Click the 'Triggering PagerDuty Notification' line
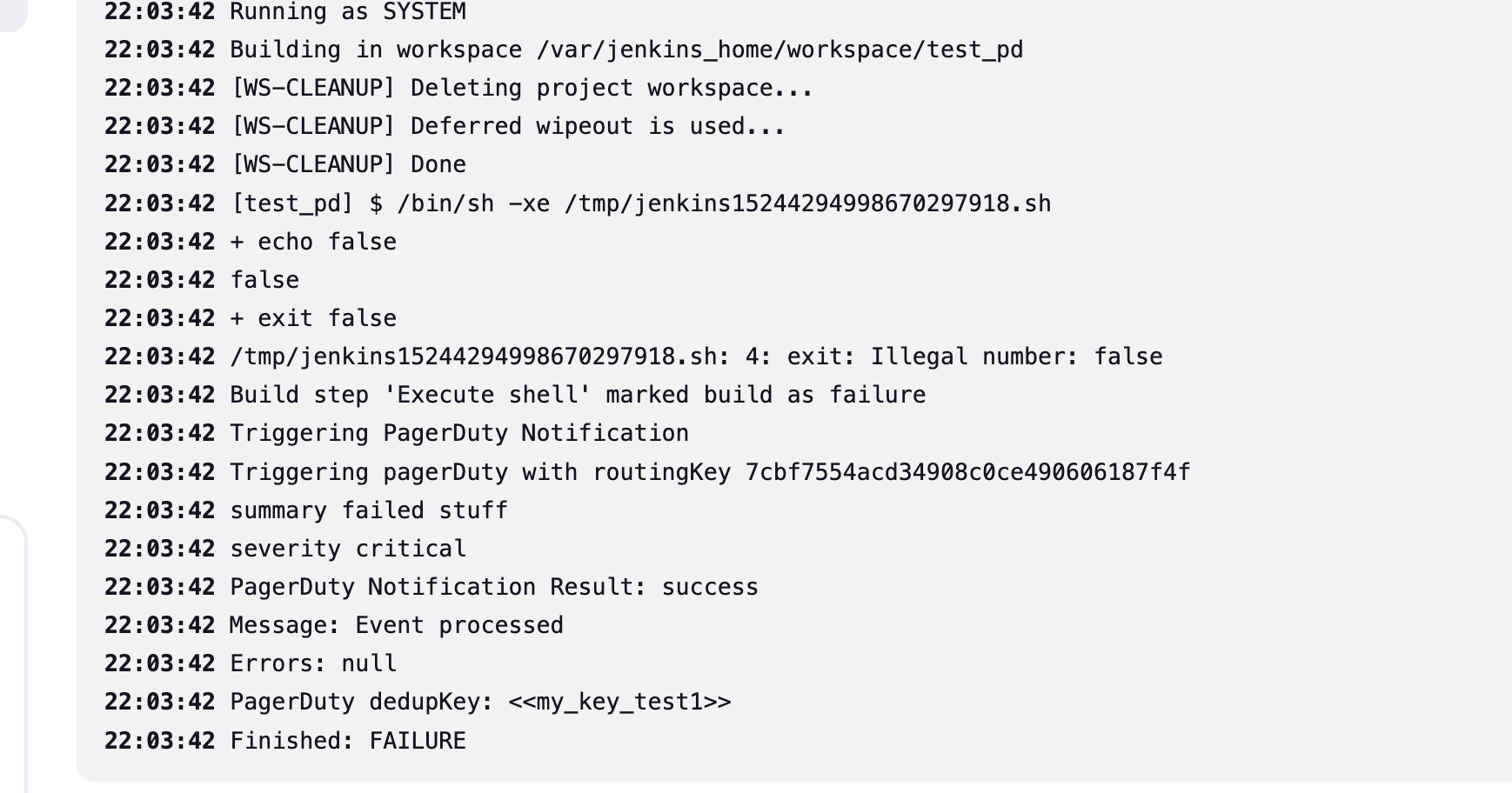 click(459, 433)
